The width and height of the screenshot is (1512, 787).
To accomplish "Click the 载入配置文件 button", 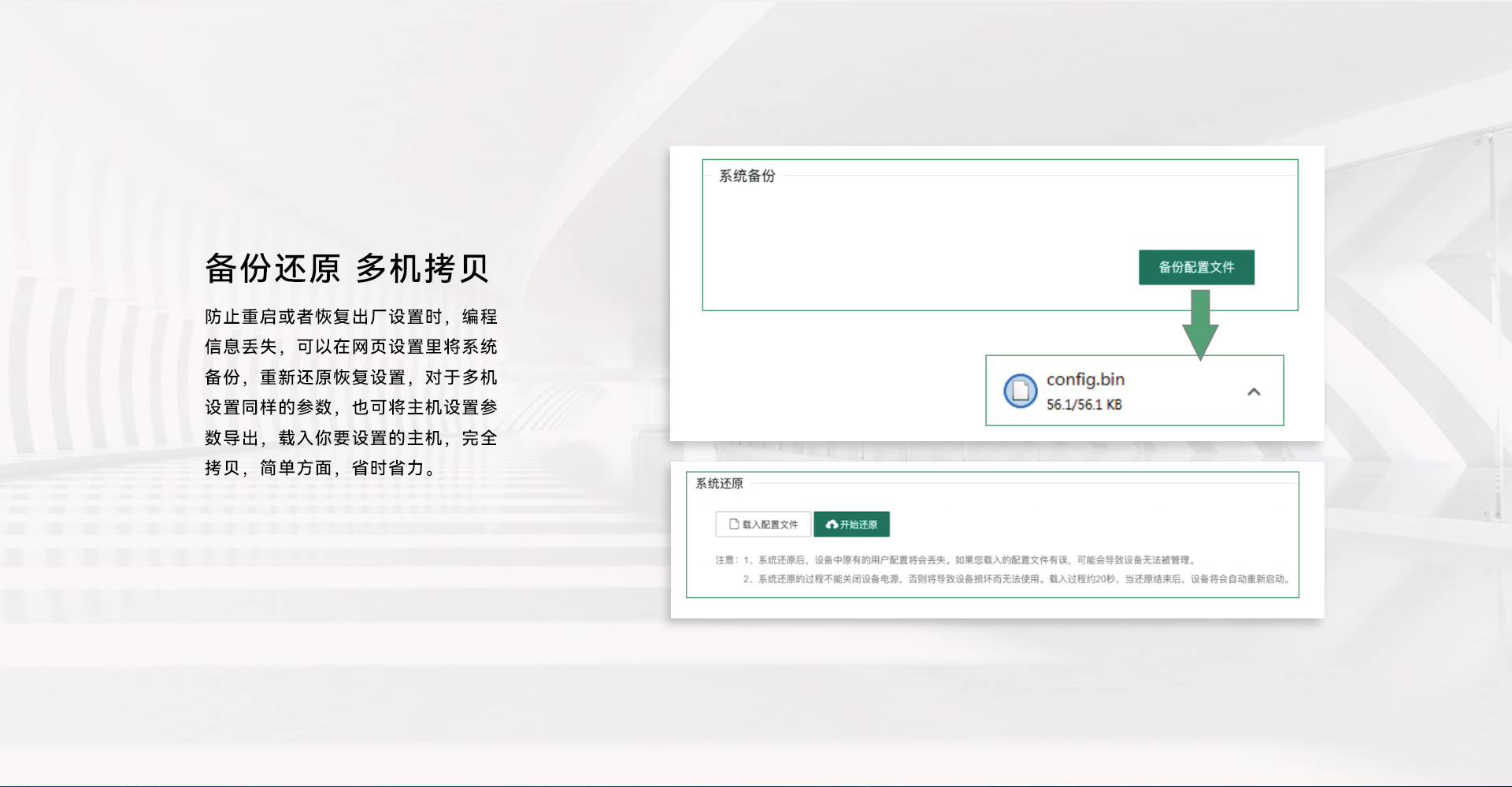I will tap(763, 524).
